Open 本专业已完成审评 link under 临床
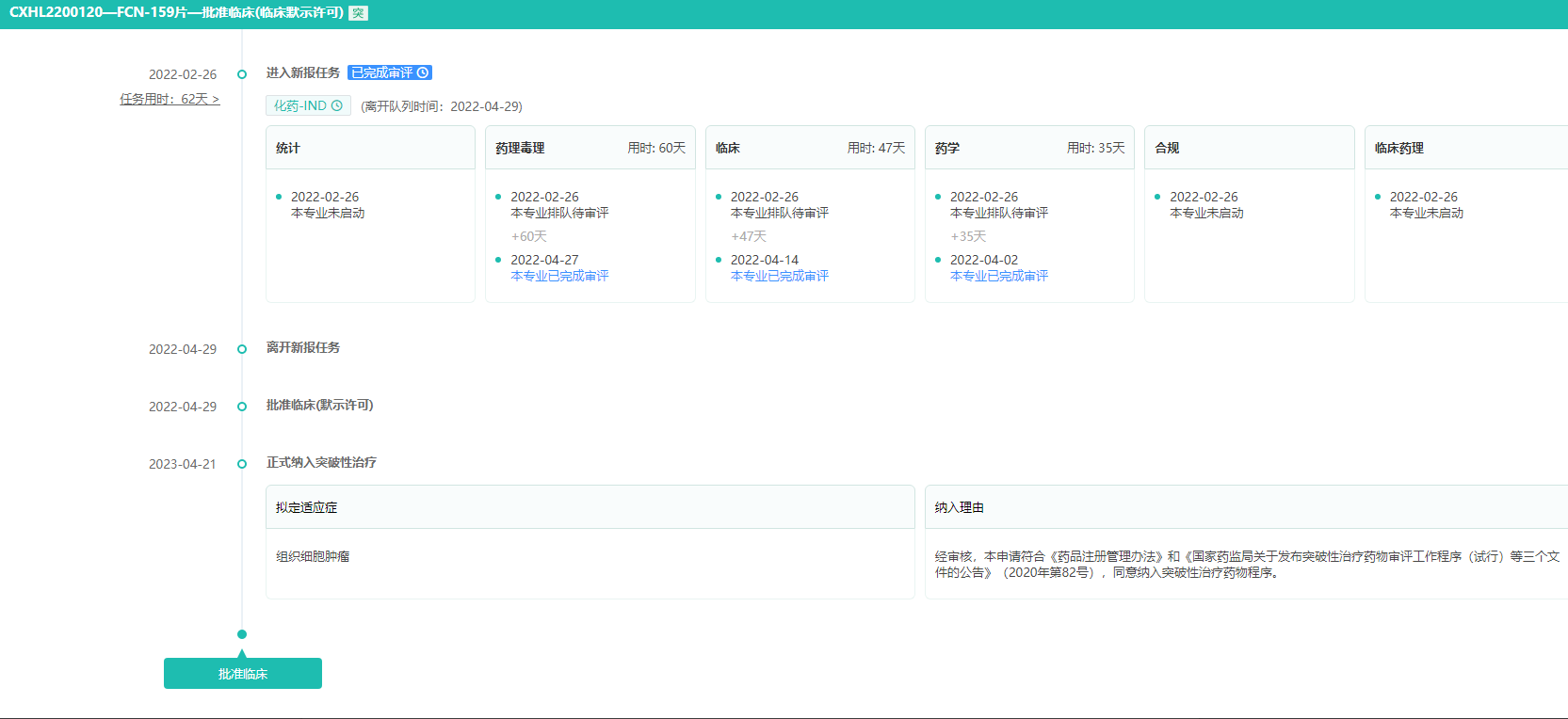 pos(779,276)
